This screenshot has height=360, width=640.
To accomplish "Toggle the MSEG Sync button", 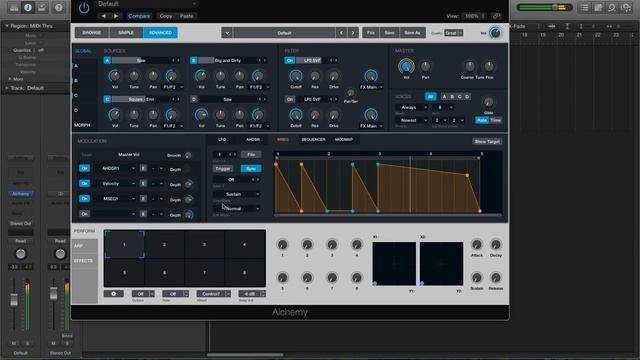I will (251, 169).
